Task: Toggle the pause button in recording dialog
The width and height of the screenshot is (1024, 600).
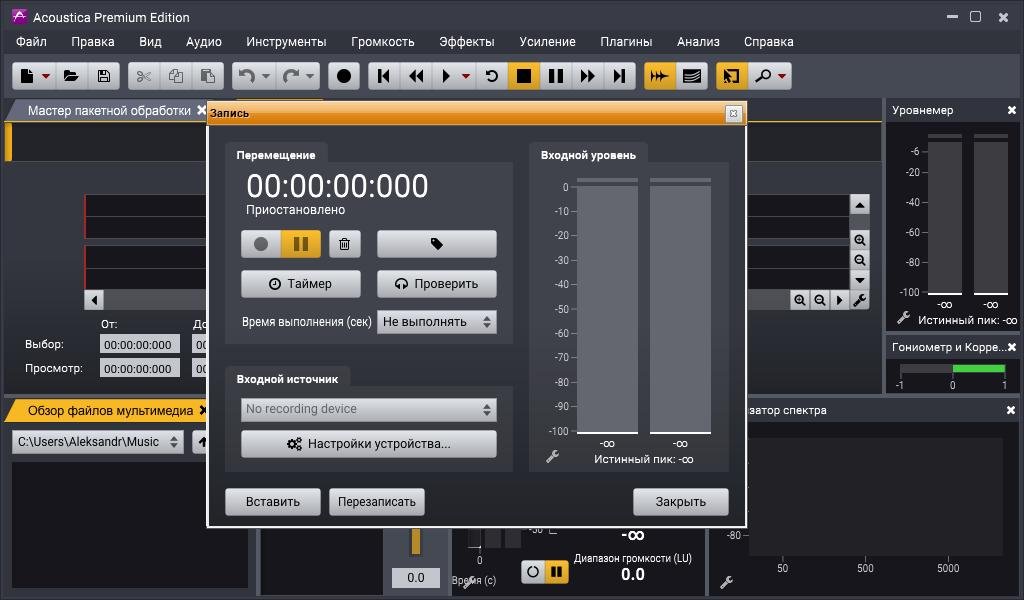Action: pyautogui.click(x=301, y=244)
